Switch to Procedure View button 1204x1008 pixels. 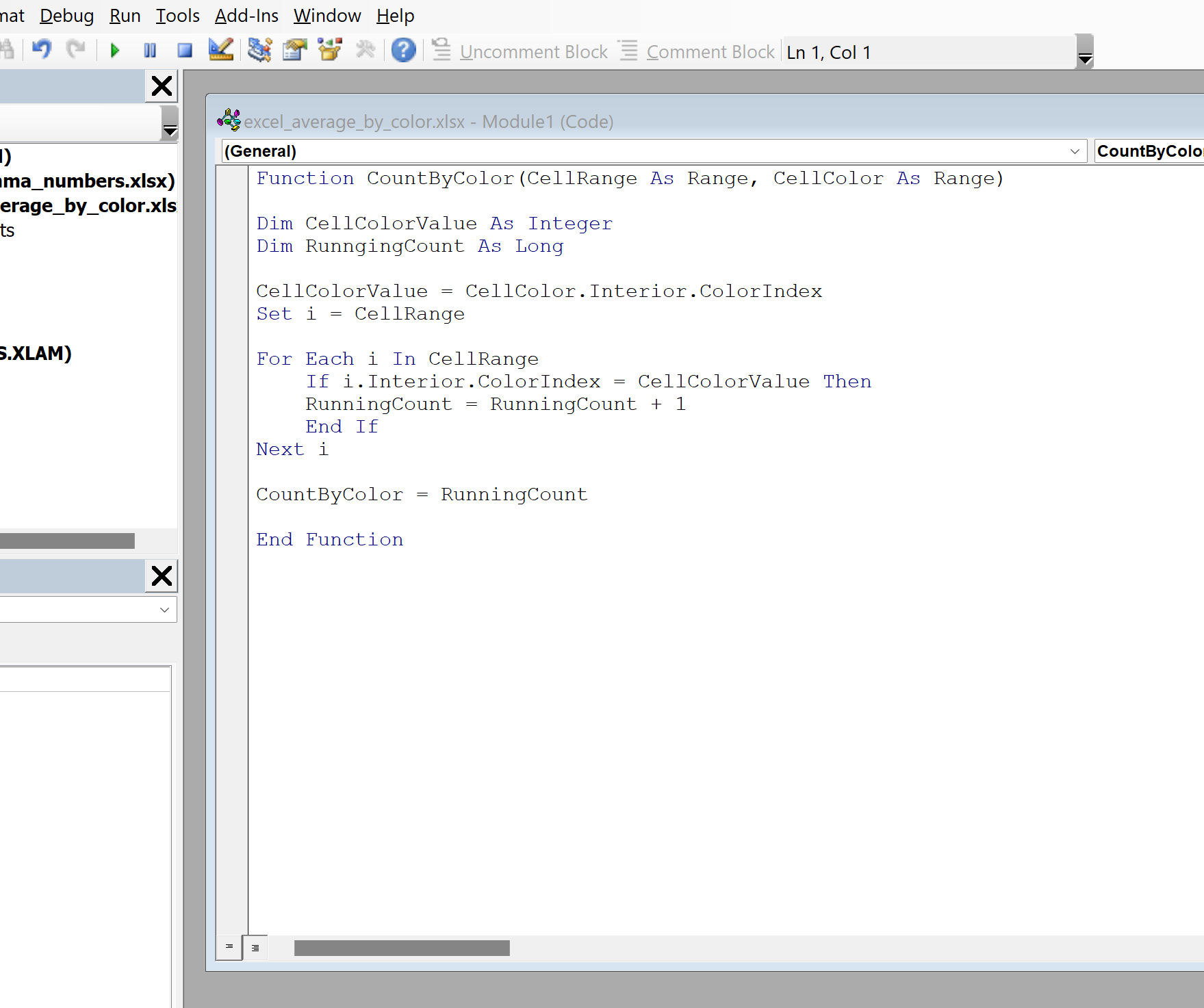point(229,947)
